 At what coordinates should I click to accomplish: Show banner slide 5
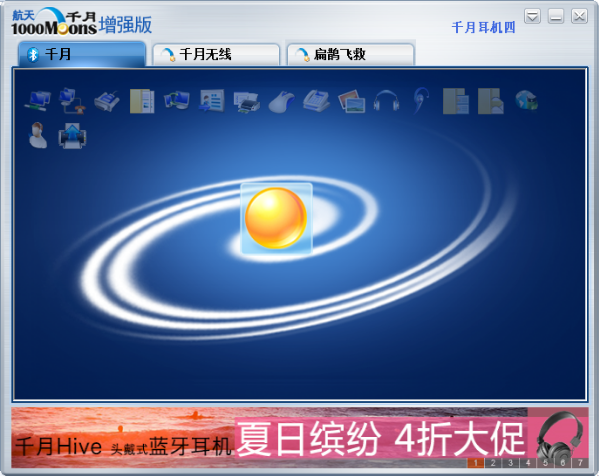pos(546,463)
